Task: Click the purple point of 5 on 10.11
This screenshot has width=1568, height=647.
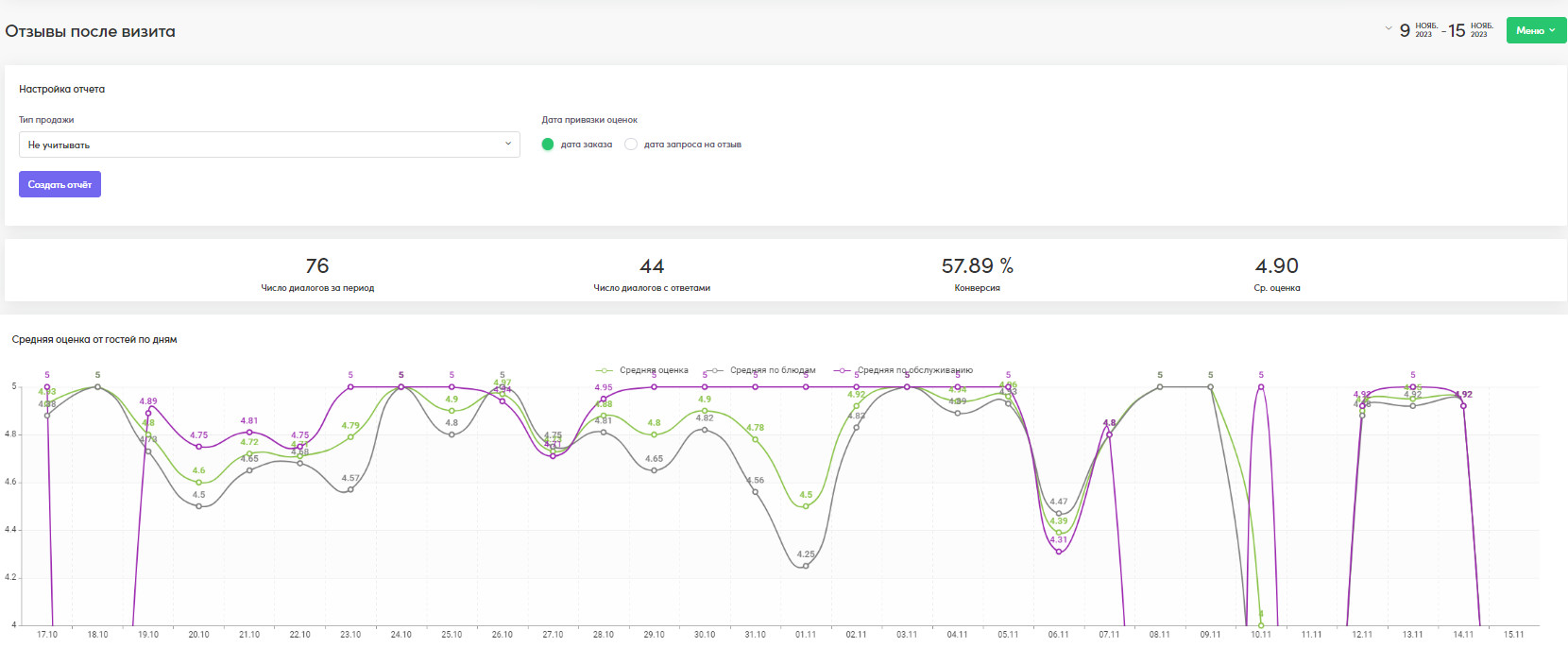Action: tap(1261, 387)
